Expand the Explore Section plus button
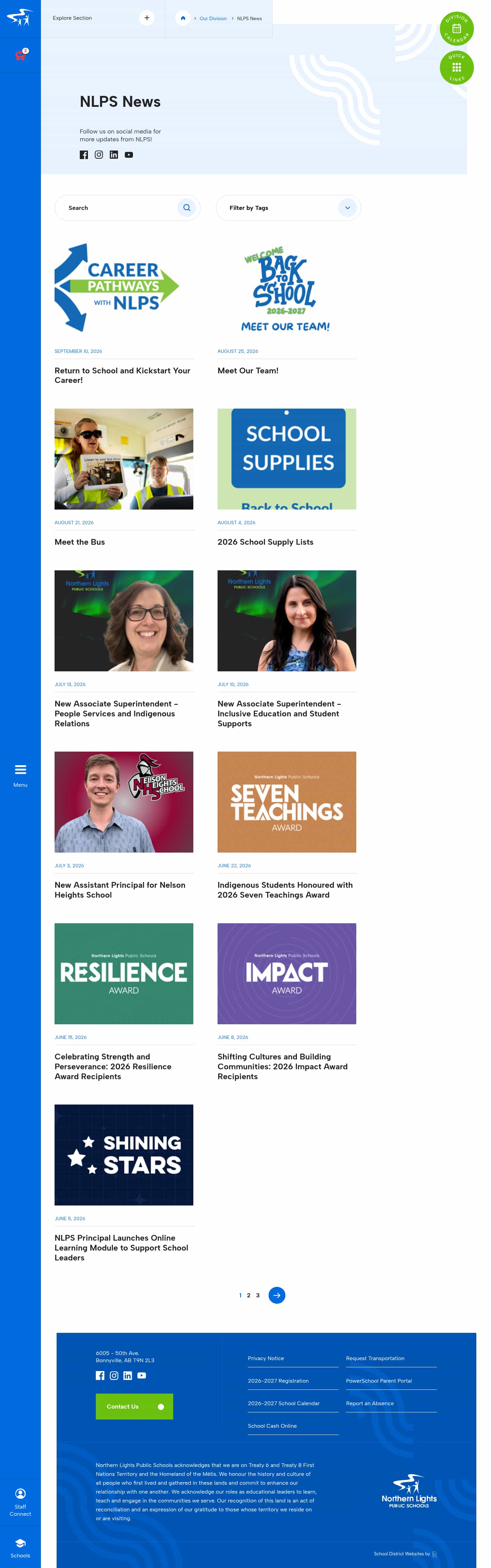The height and width of the screenshot is (1568, 491). click(x=147, y=18)
